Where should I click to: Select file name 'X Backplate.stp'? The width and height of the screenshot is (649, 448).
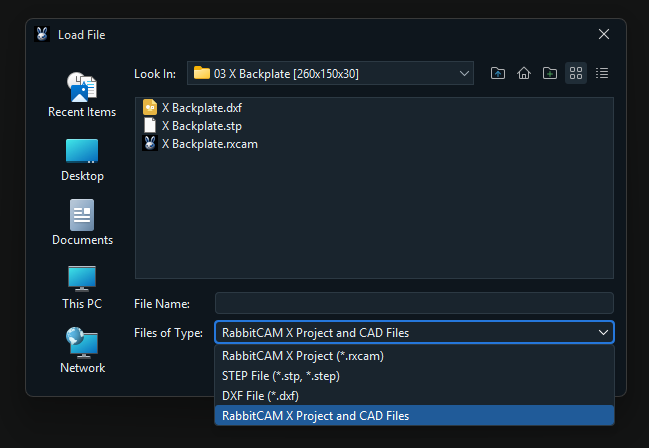[202, 126]
